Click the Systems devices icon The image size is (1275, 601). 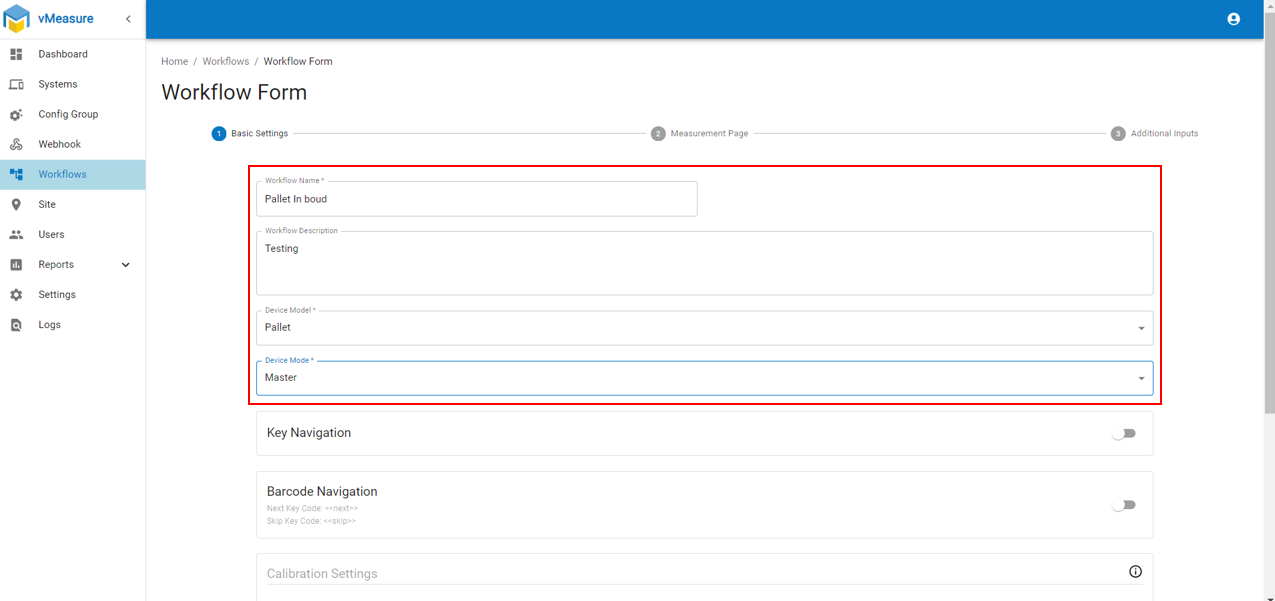16,84
